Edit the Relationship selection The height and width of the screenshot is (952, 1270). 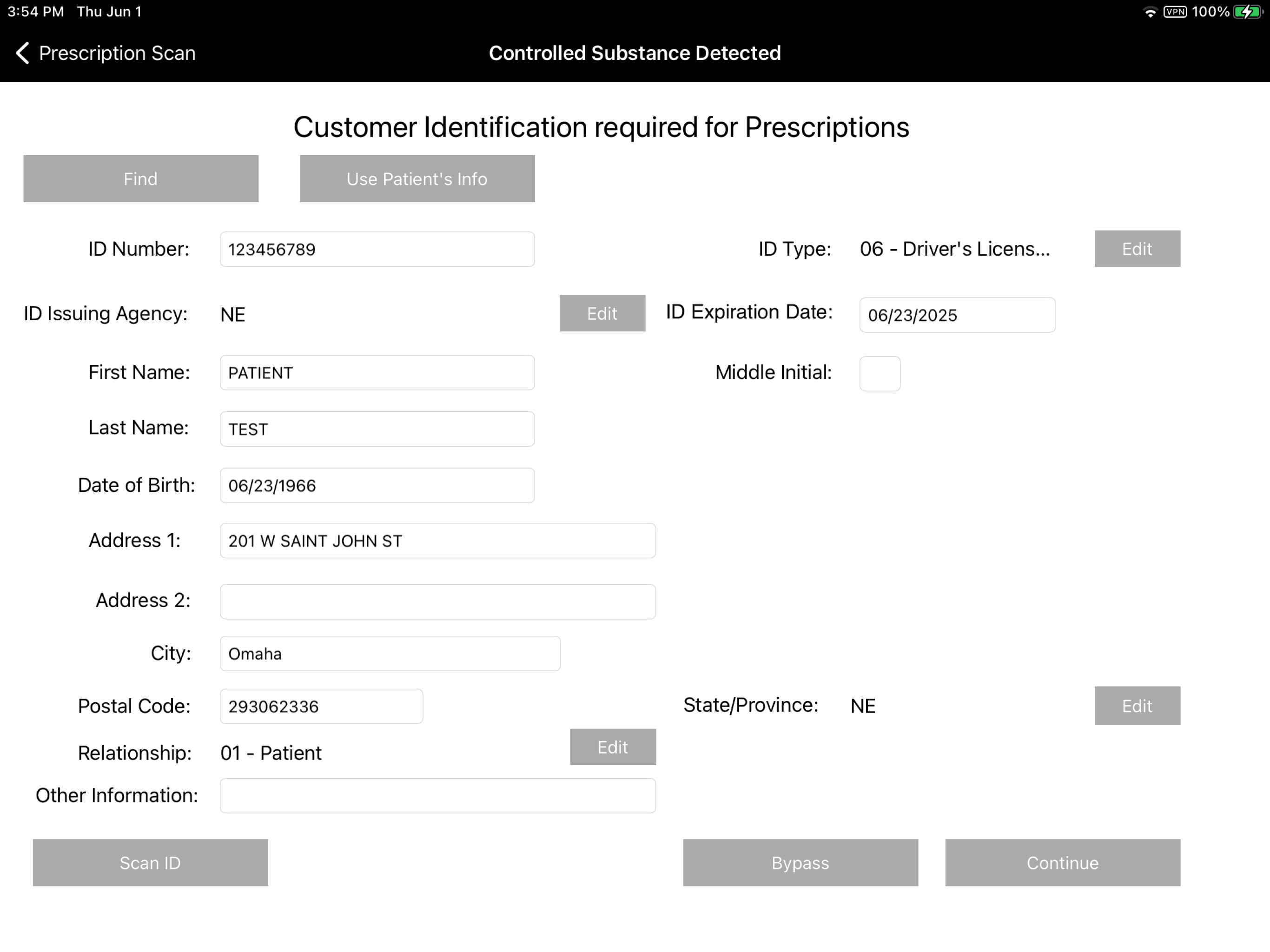[x=613, y=747]
